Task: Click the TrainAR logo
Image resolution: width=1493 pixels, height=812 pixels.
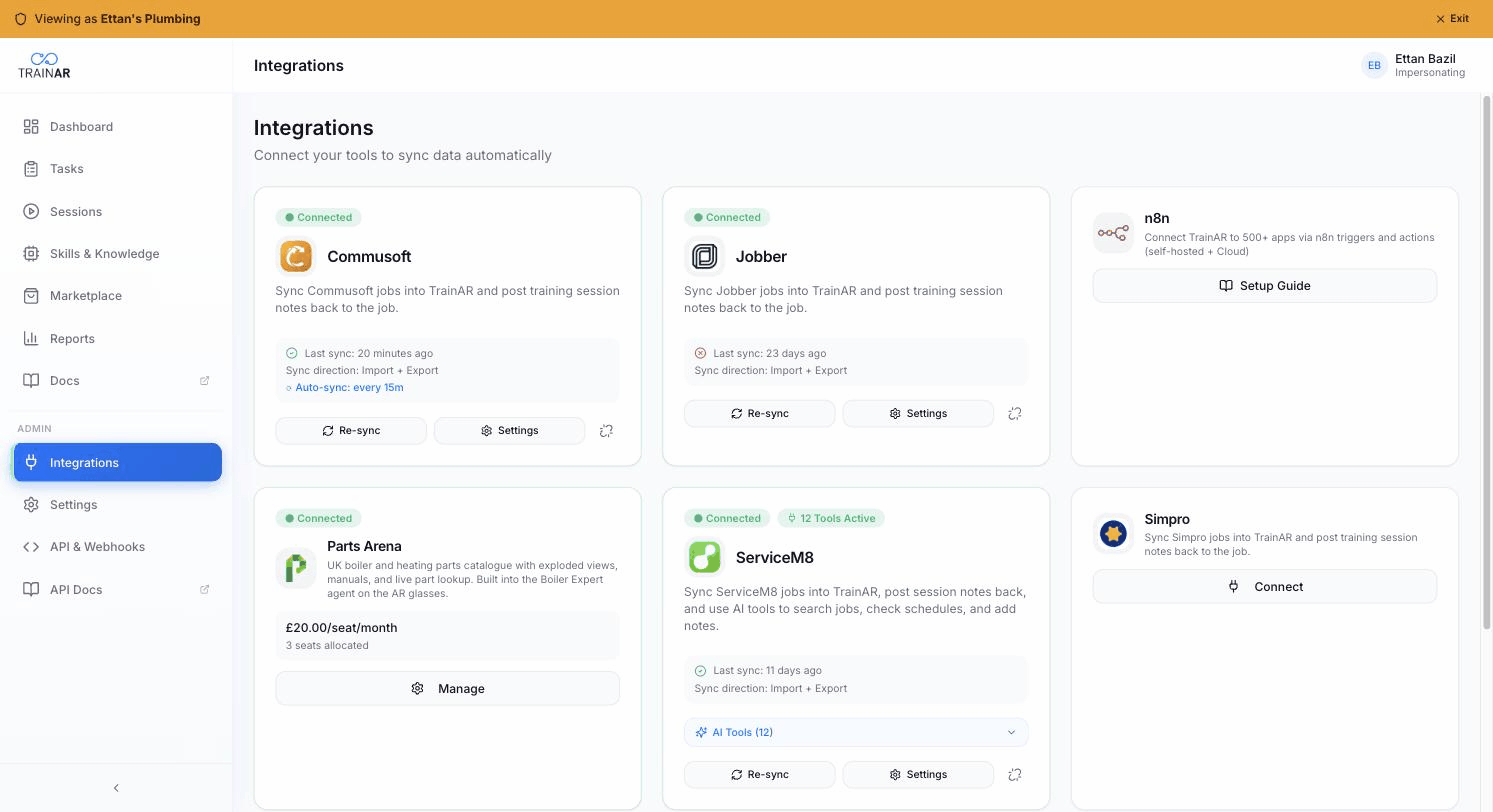Action: pos(44,65)
